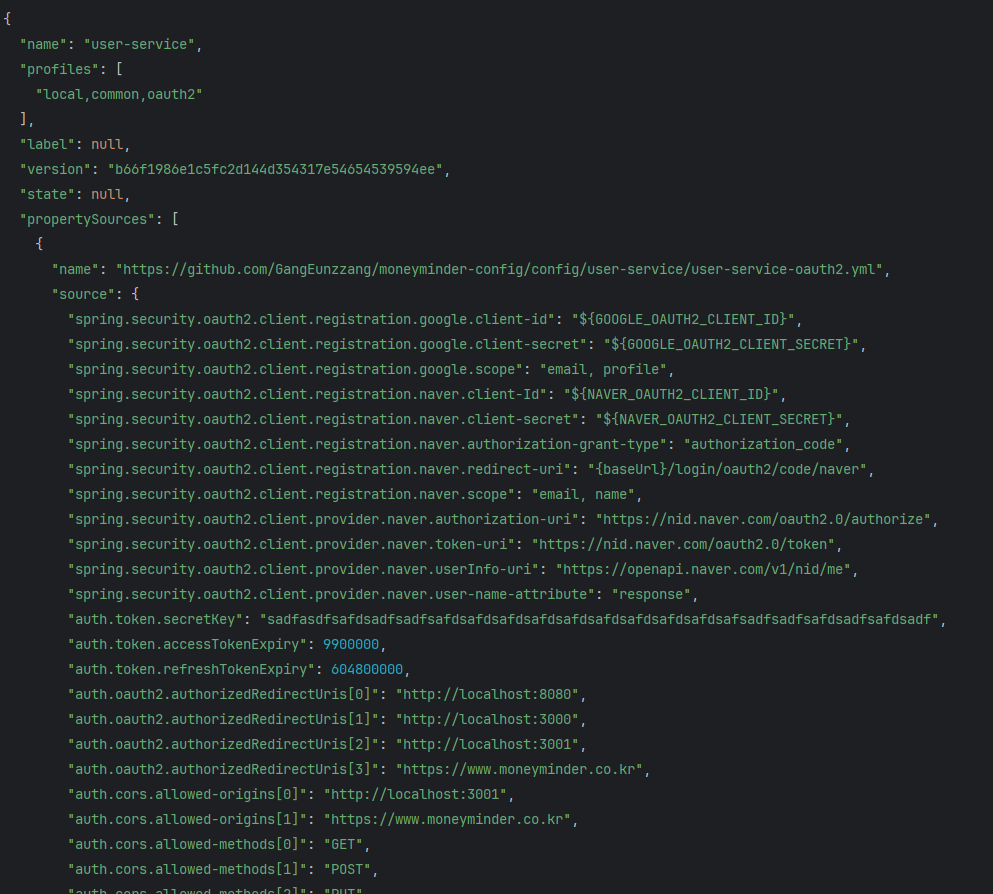Click the profiles array opening bracket
993x894 pixels.
click(x=119, y=69)
